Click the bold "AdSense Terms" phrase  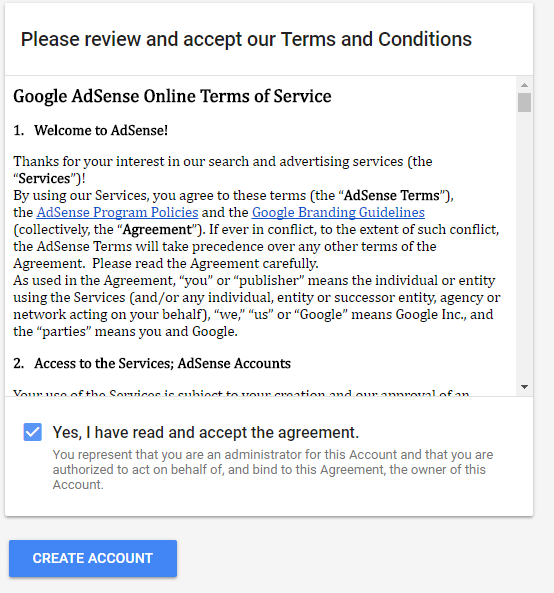pyautogui.click(x=391, y=196)
